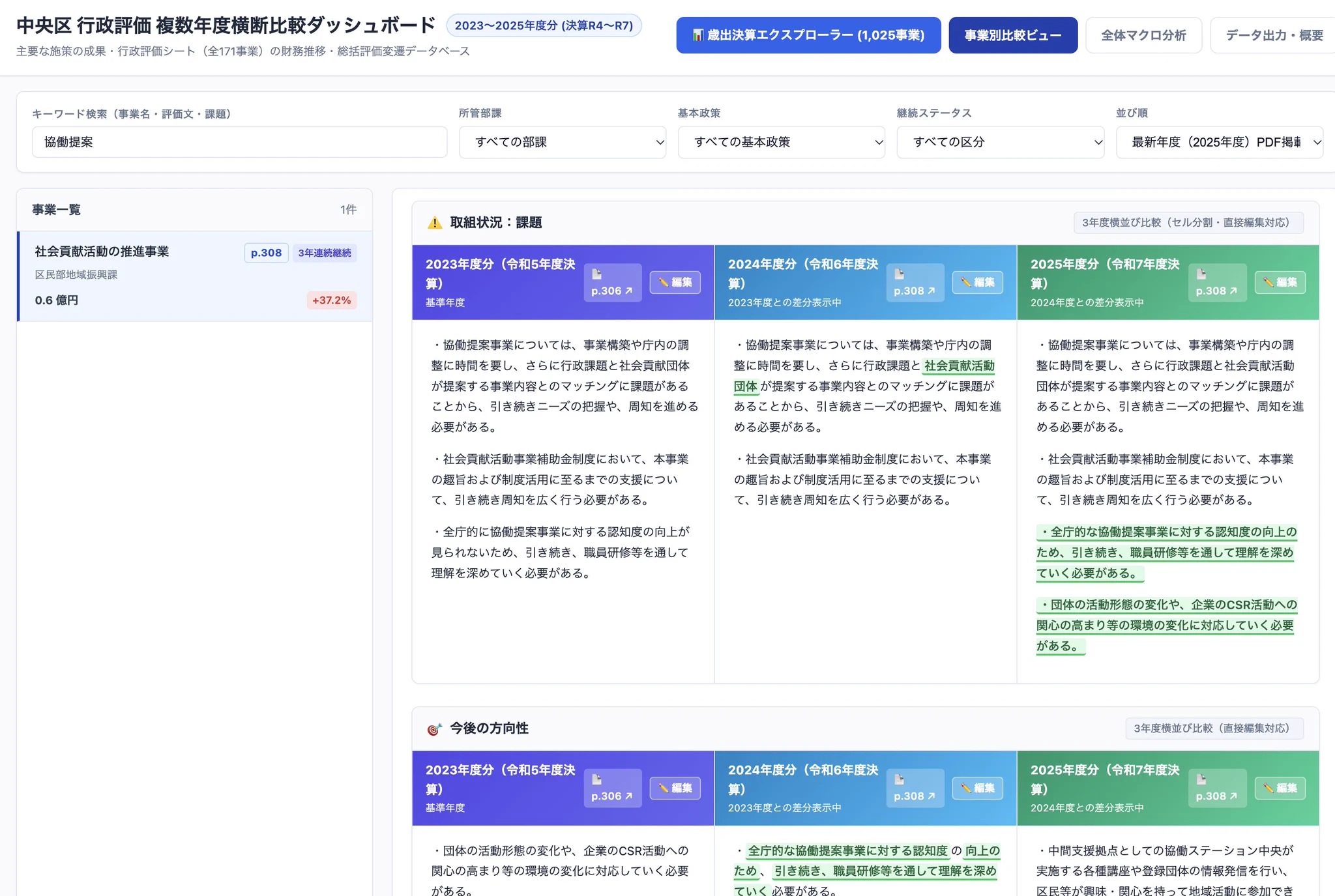Click the warning icon beside 取組状況：課題
This screenshot has height=896, width=1335.
[x=434, y=223]
